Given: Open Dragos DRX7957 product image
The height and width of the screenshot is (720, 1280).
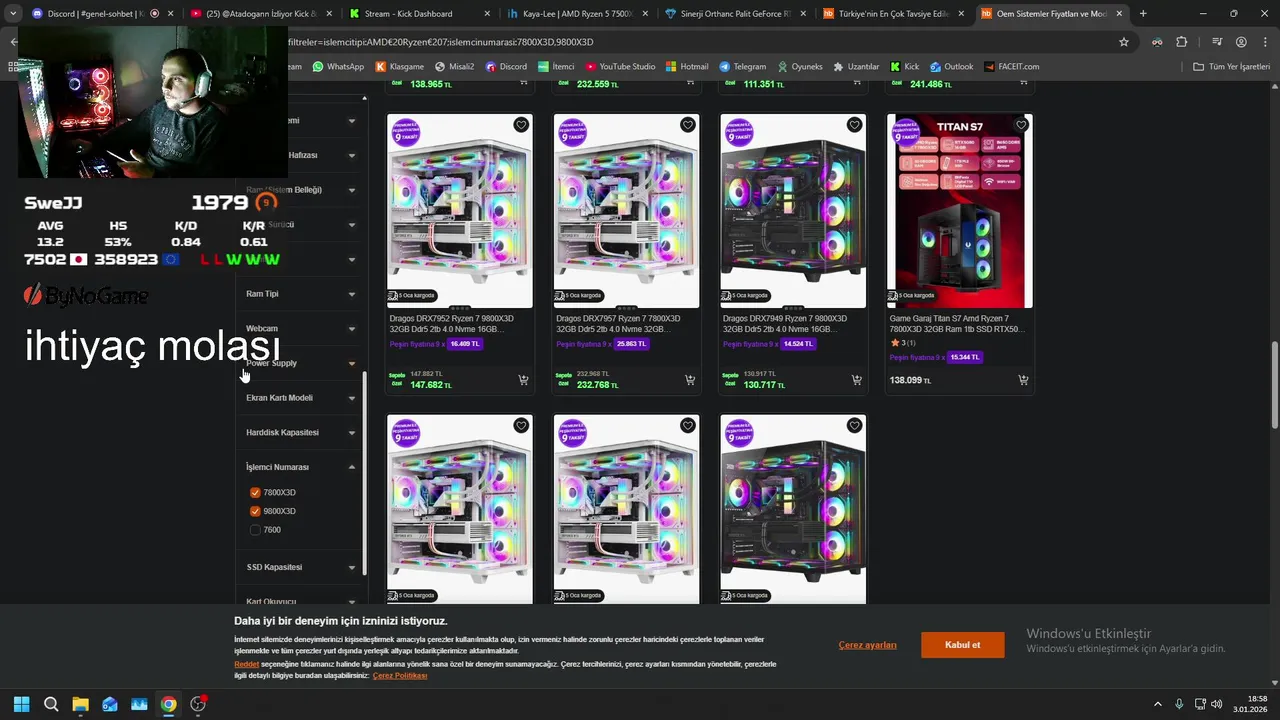Looking at the screenshot, I should (626, 211).
